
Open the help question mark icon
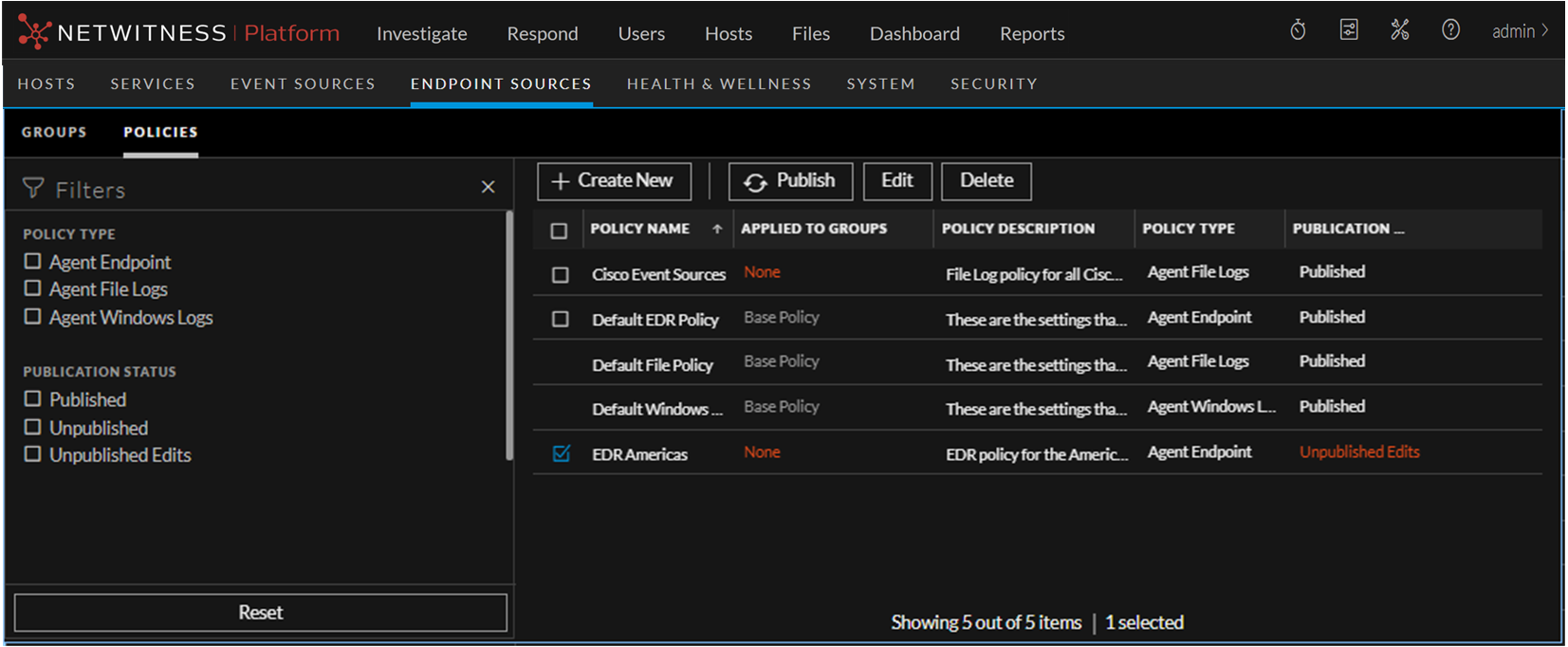(1450, 30)
